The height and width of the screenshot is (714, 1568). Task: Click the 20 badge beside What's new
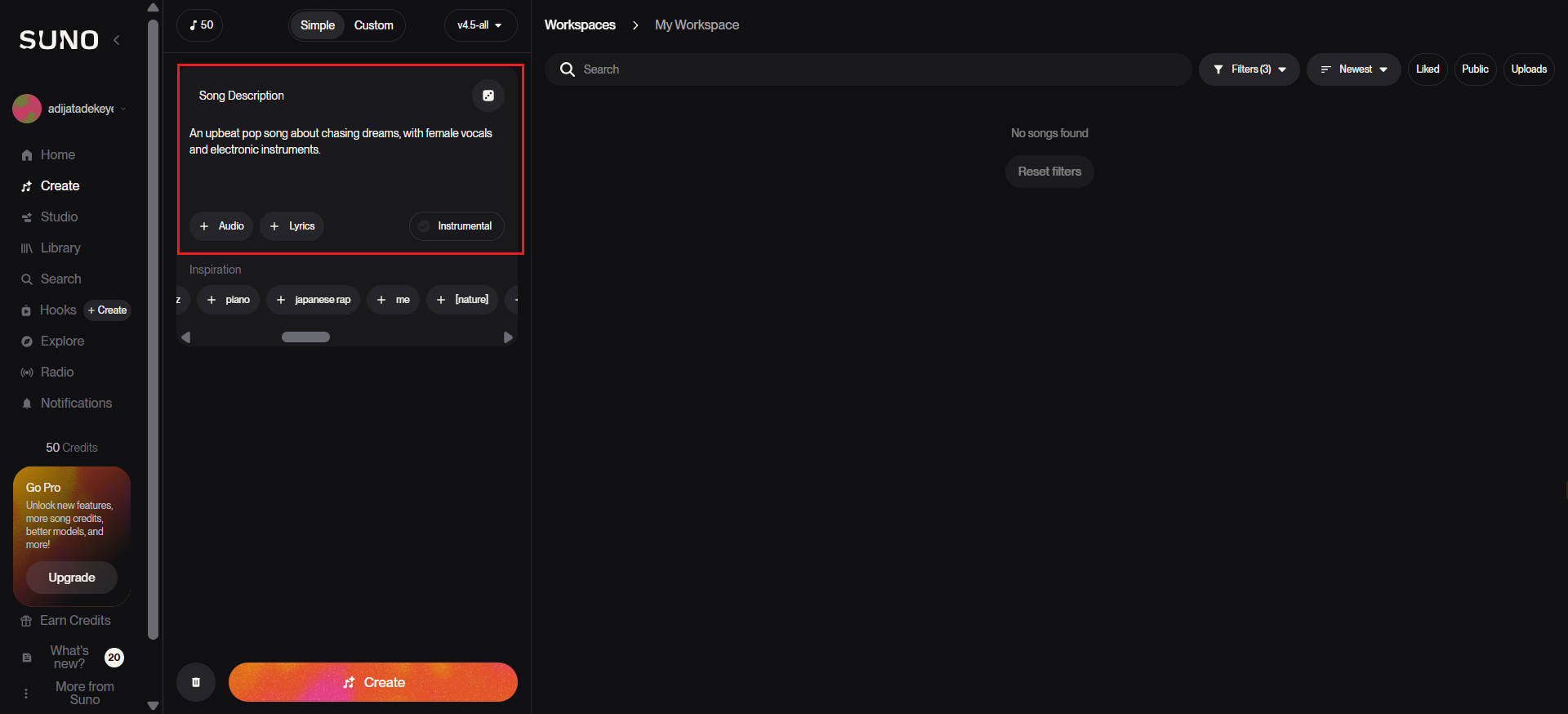pos(114,657)
